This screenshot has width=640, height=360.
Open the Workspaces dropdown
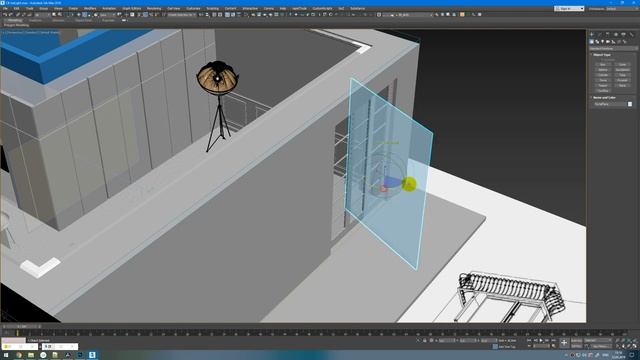(x=622, y=9)
